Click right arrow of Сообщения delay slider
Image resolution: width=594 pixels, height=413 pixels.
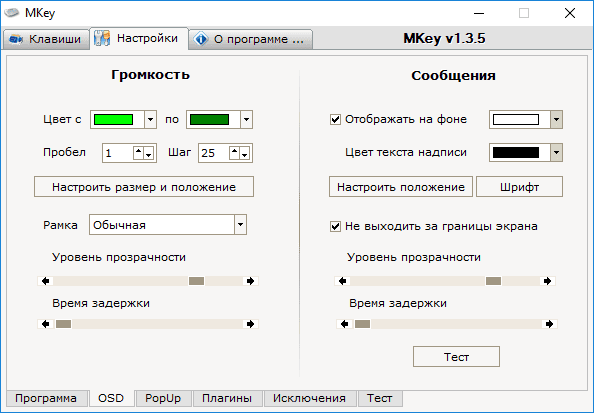point(550,324)
